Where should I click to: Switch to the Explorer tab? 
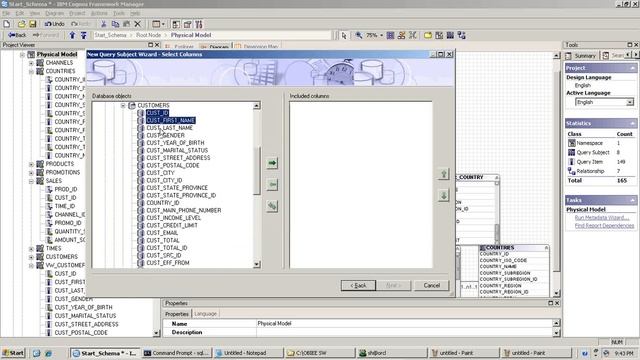[x=180, y=47]
